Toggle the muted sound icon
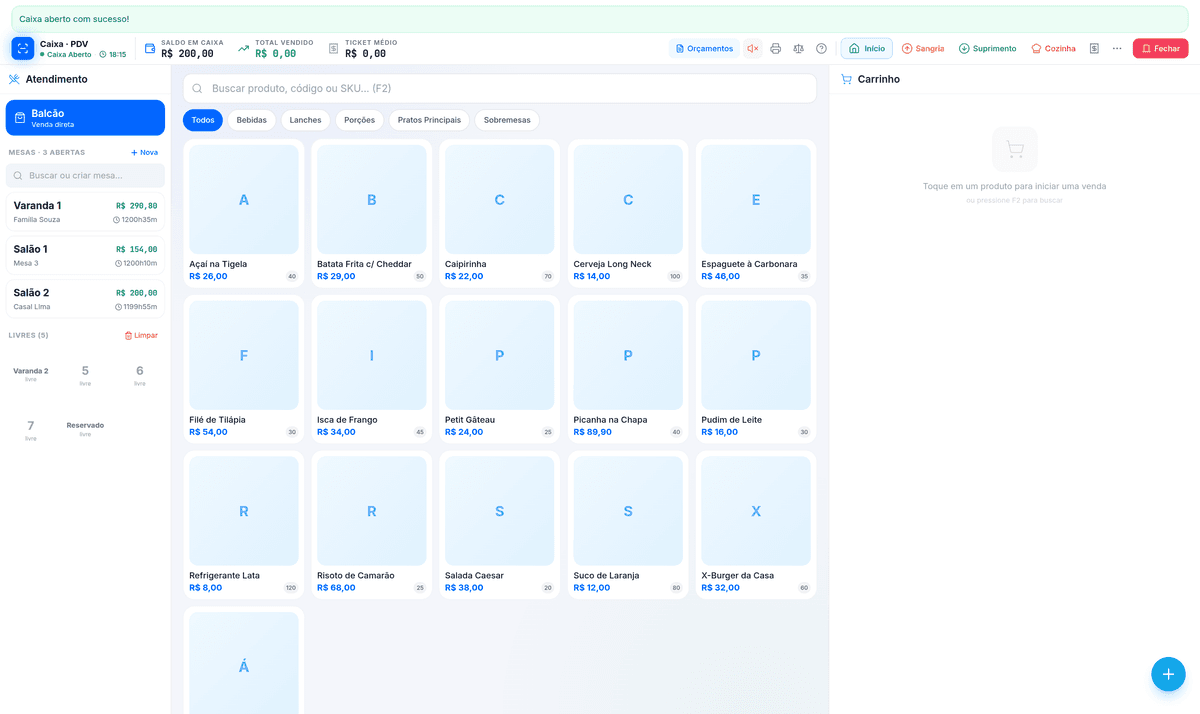This screenshot has width=1200, height=714. [753, 48]
